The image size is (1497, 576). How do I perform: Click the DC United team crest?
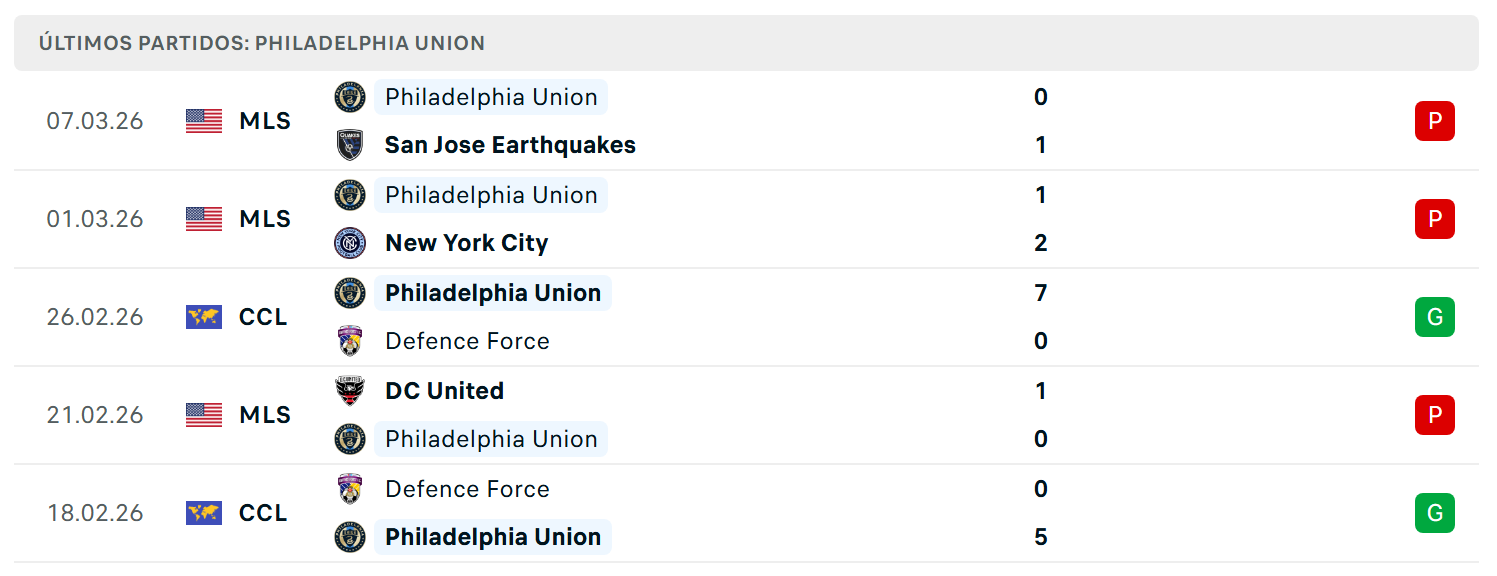350,391
